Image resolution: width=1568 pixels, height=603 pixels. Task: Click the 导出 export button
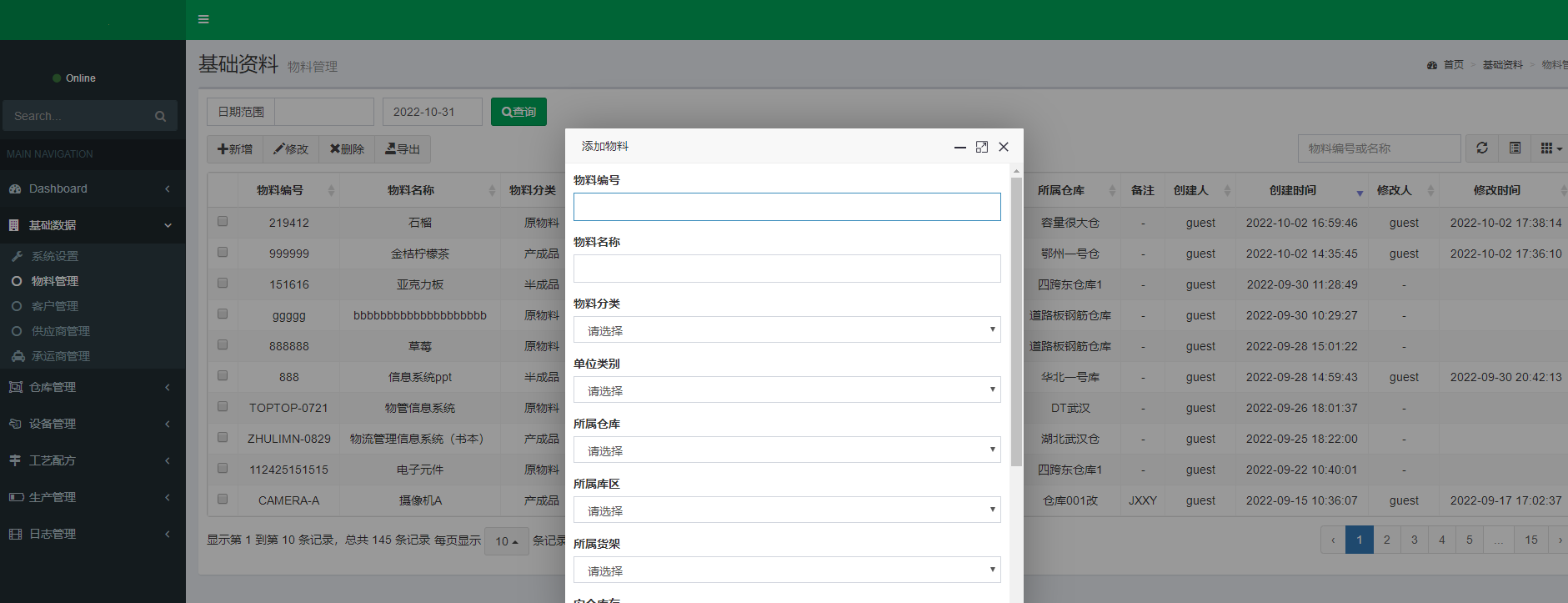pos(403,149)
